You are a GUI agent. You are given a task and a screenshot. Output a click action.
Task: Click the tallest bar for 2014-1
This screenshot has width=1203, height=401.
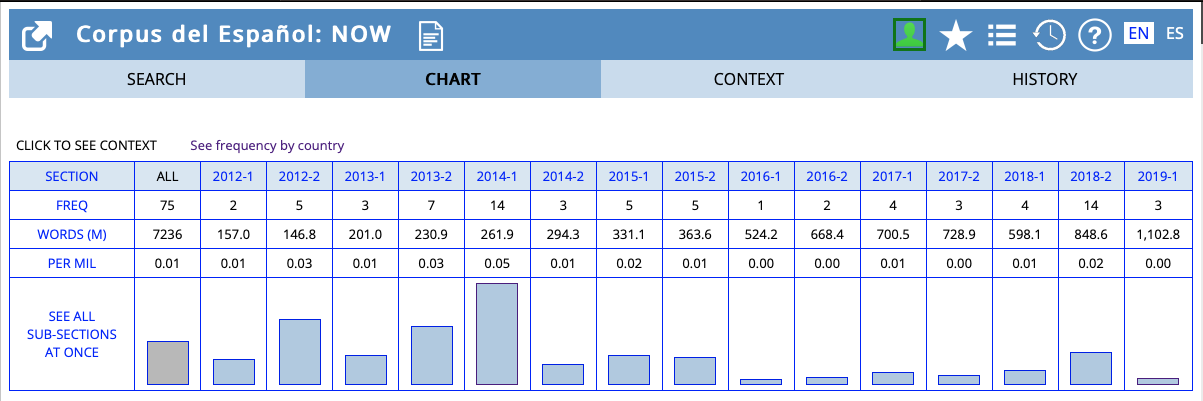tap(497, 334)
